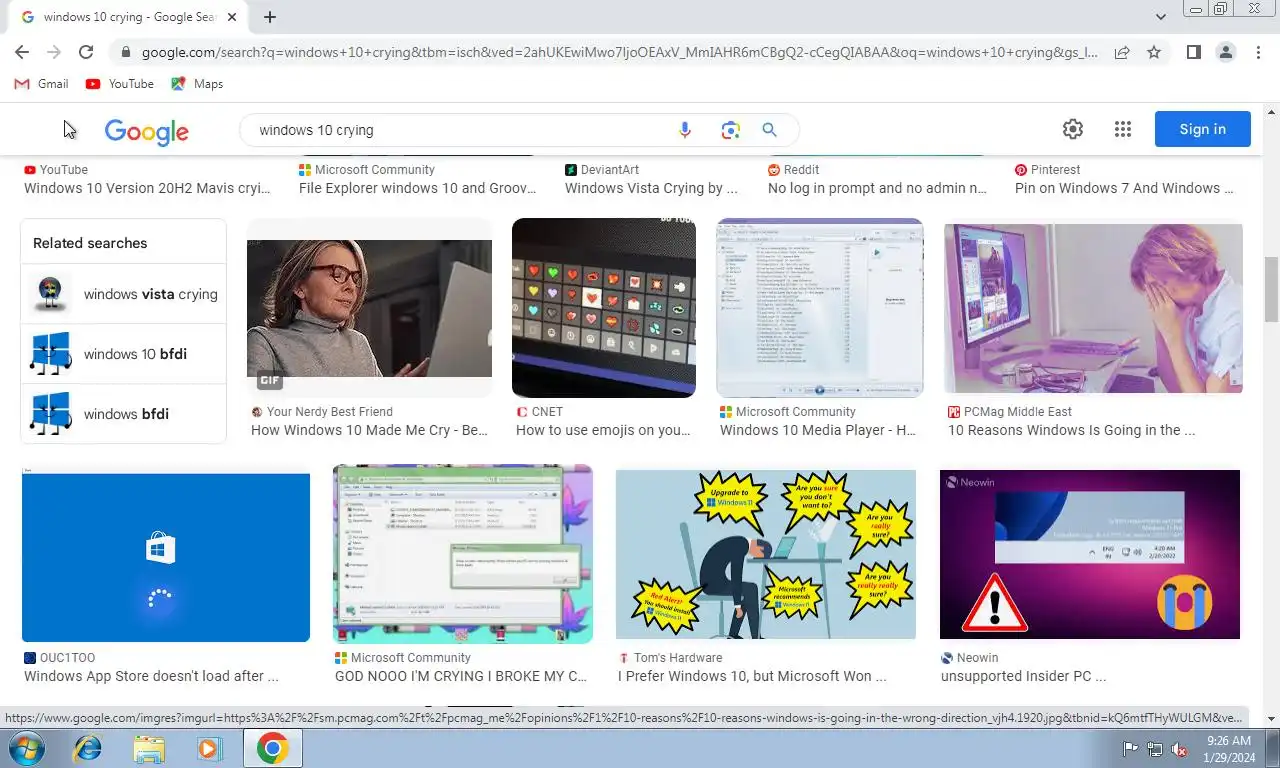Open a new tab with plus button

[x=270, y=17]
